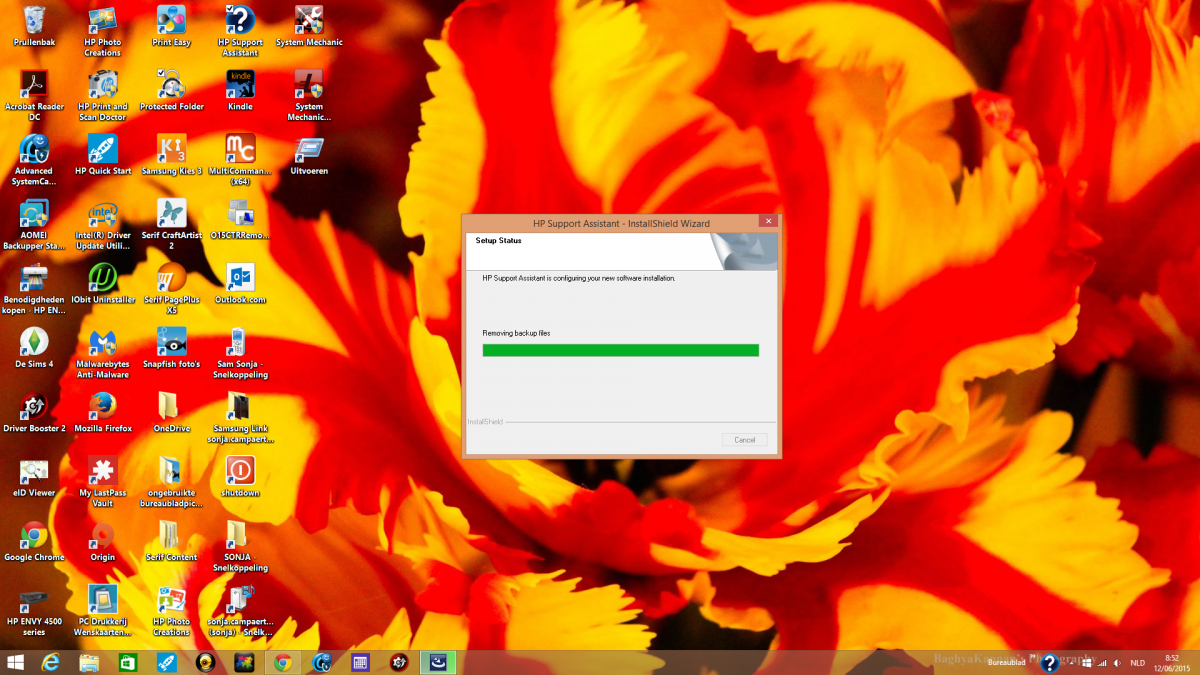Switch to Google Chrome in the taskbar
Image resolution: width=1200 pixels, height=675 pixels.
coord(283,662)
